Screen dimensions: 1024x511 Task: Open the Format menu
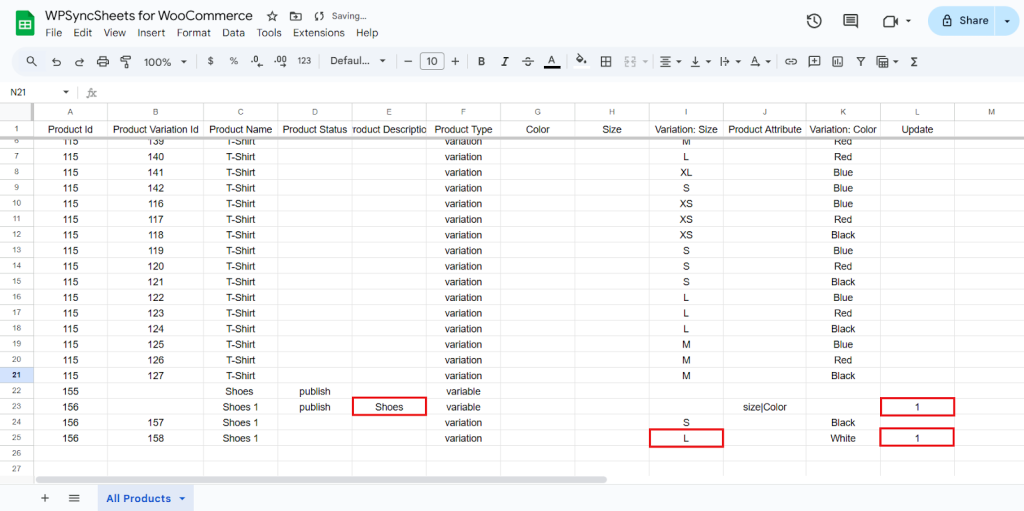coord(194,33)
